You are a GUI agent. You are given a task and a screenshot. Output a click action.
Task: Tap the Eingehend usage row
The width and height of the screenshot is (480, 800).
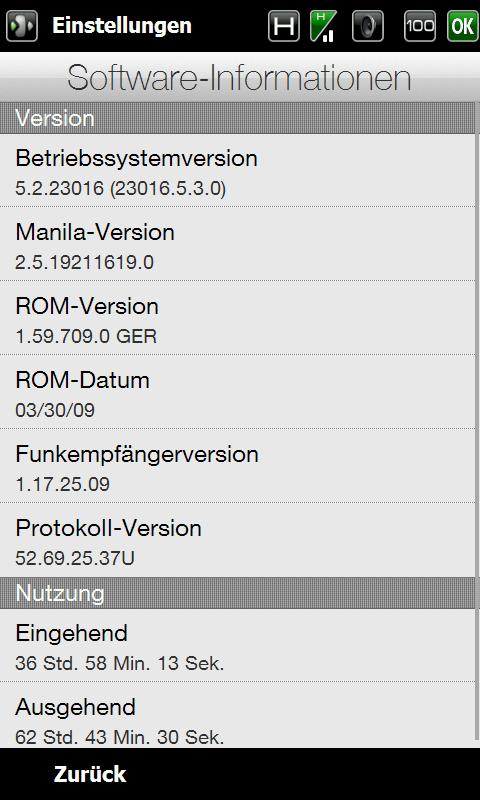237,645
